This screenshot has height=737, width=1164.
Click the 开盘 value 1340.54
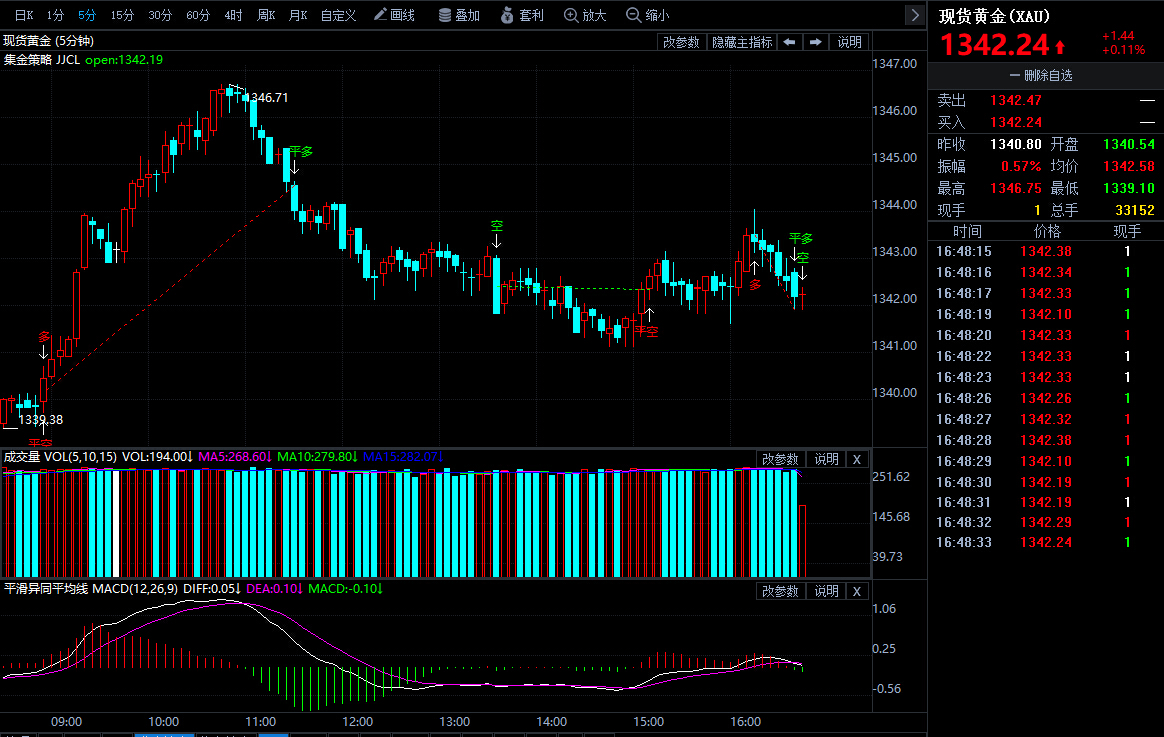click(x=1128, y=145)
